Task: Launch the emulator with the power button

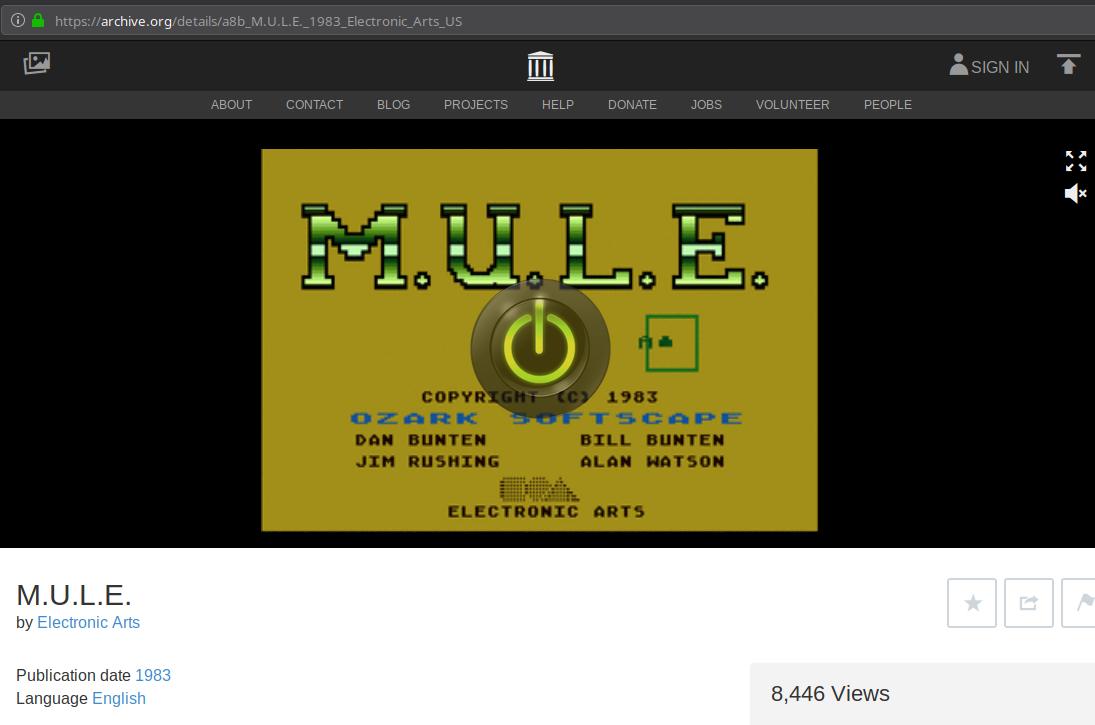Action: click(538, 348)
